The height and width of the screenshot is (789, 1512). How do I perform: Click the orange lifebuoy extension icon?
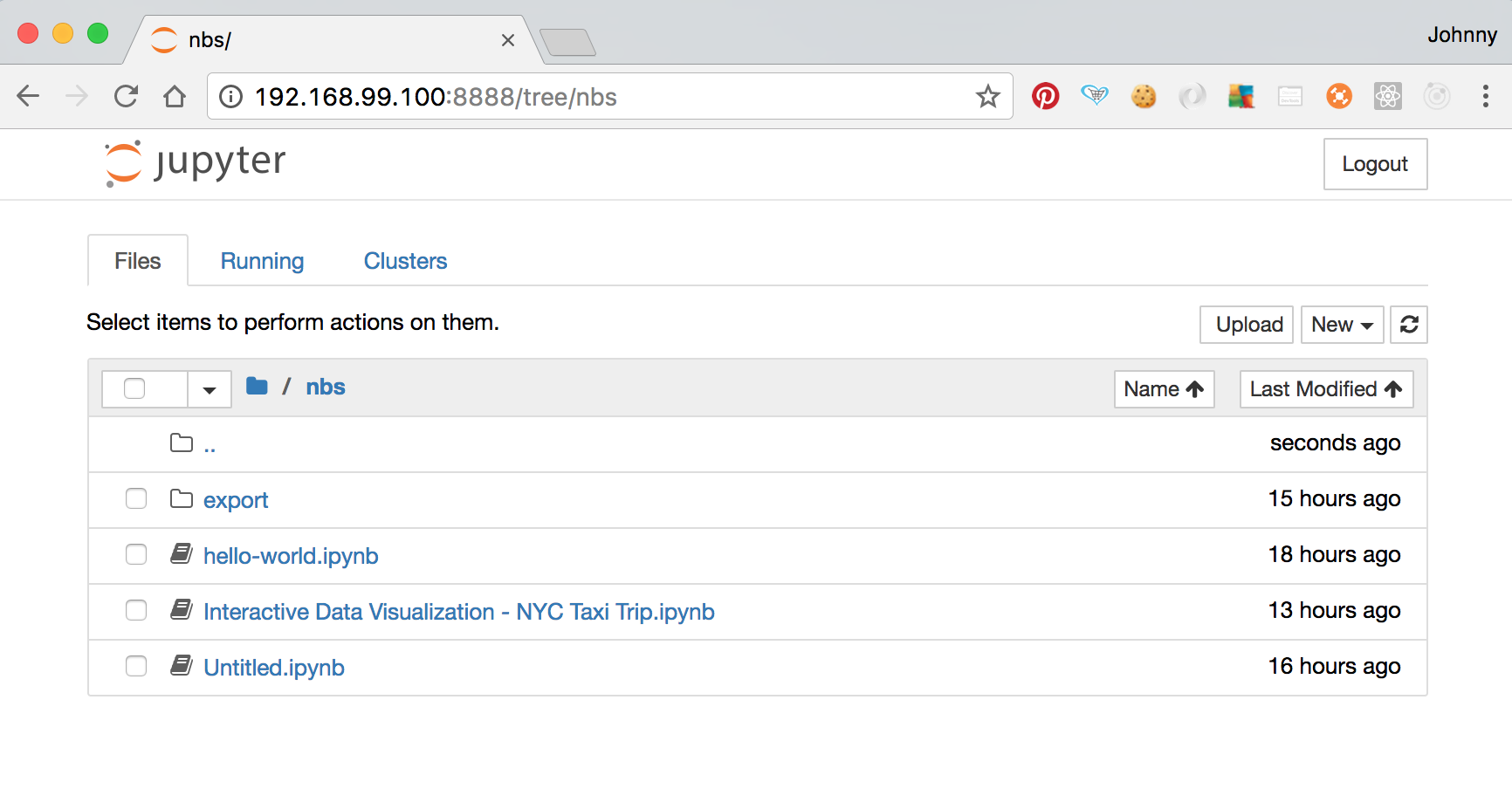coord(1338,96)
